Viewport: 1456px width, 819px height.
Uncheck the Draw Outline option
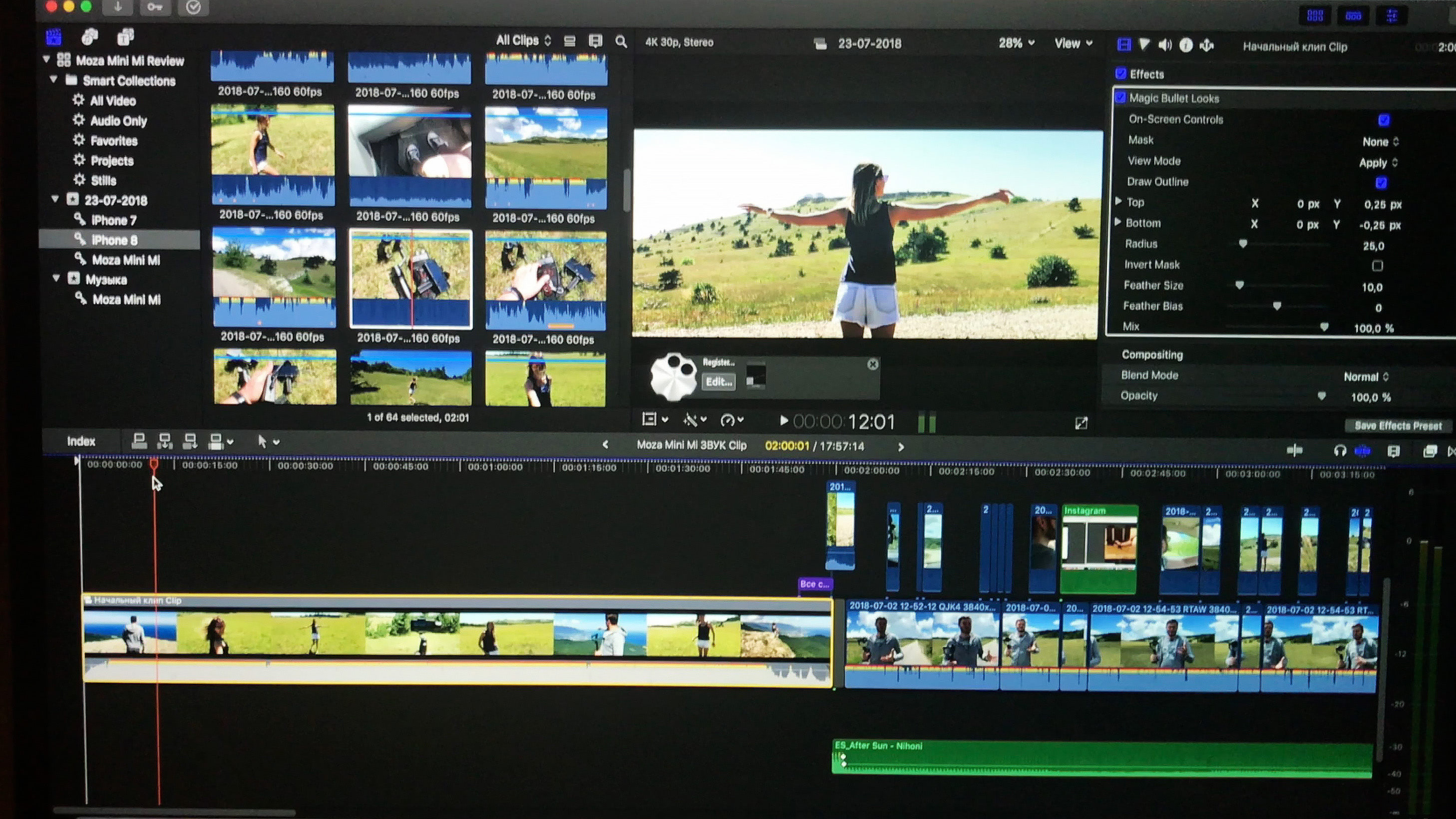click(x=1381, y=183)
